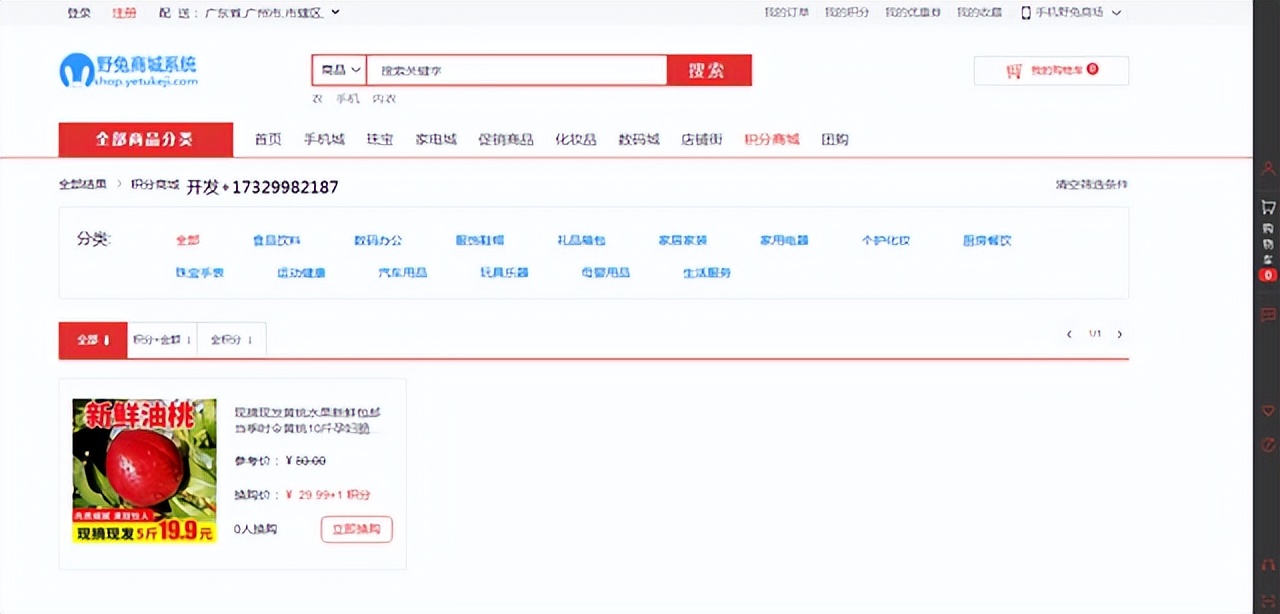The height and width of the screenshot is (614, 1280).
Task: Select the 积分+金额 filter tab
Action: click(x=160, y=340)
